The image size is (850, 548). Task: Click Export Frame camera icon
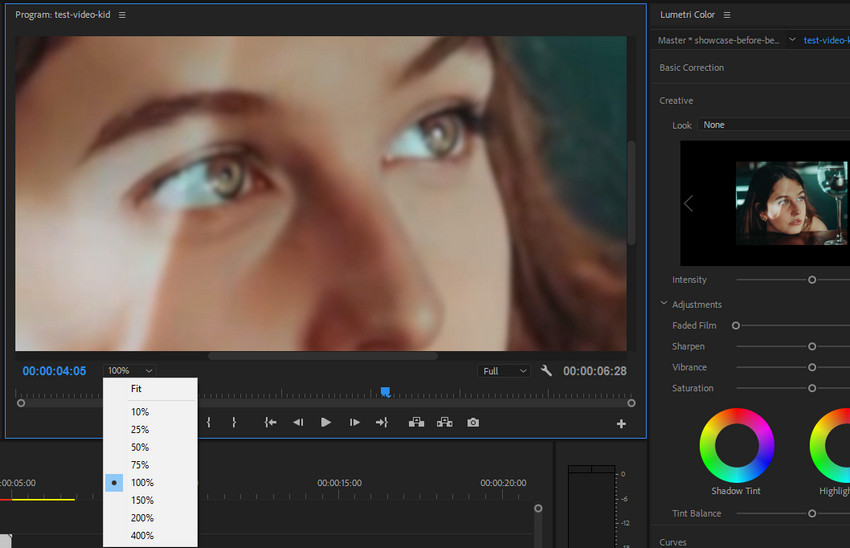[x=473, y=423]
